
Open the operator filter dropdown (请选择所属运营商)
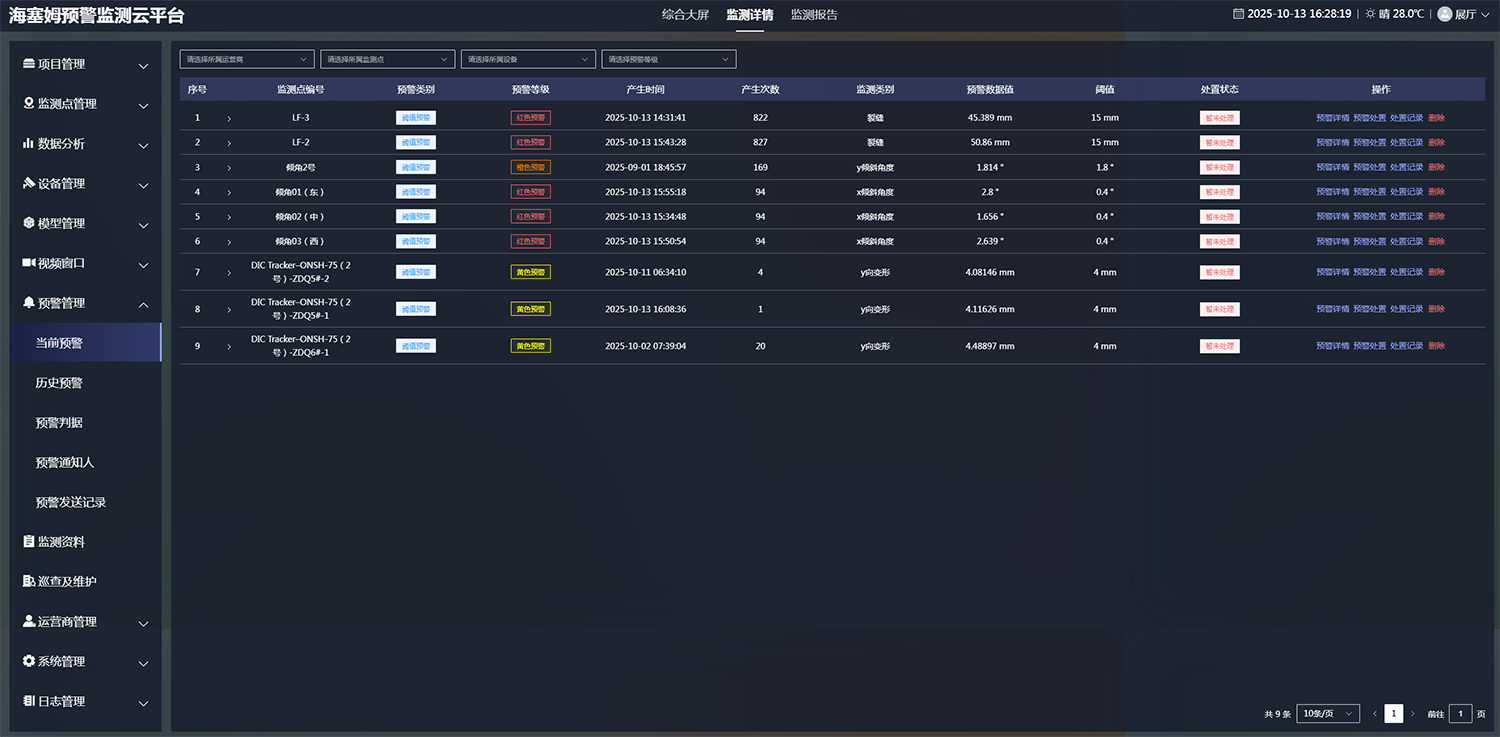click(x=247, y=59)
